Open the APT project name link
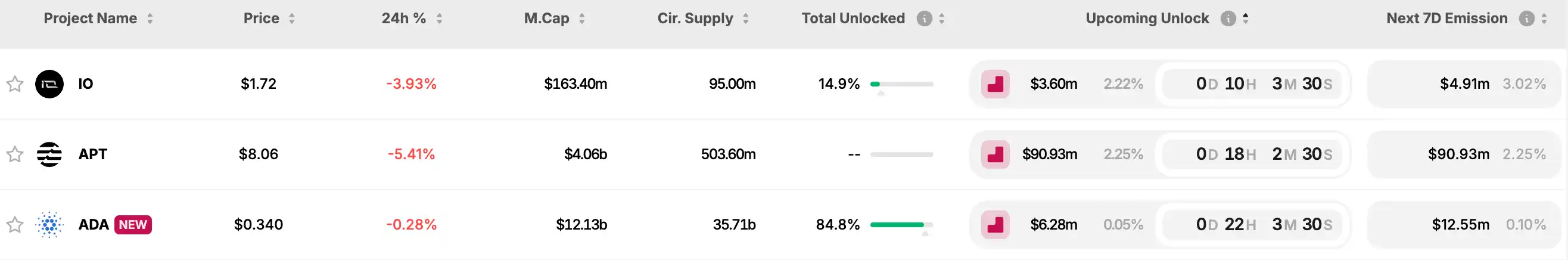Viewport: 1568px width, 260px height. click(92, 154)
